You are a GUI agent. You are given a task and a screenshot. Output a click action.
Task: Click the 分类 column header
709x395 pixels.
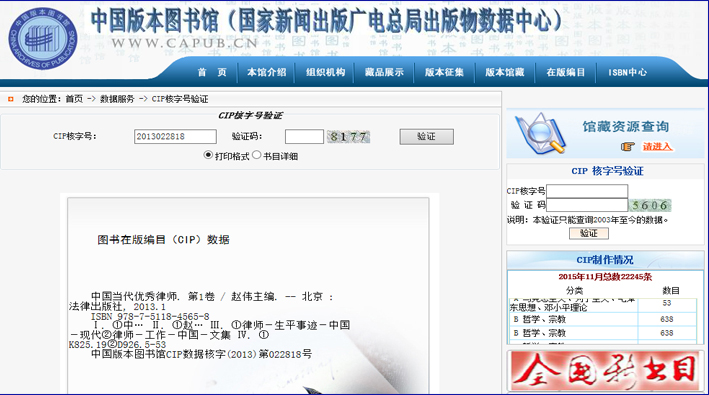pyautogui.click(x=574, y=290)
